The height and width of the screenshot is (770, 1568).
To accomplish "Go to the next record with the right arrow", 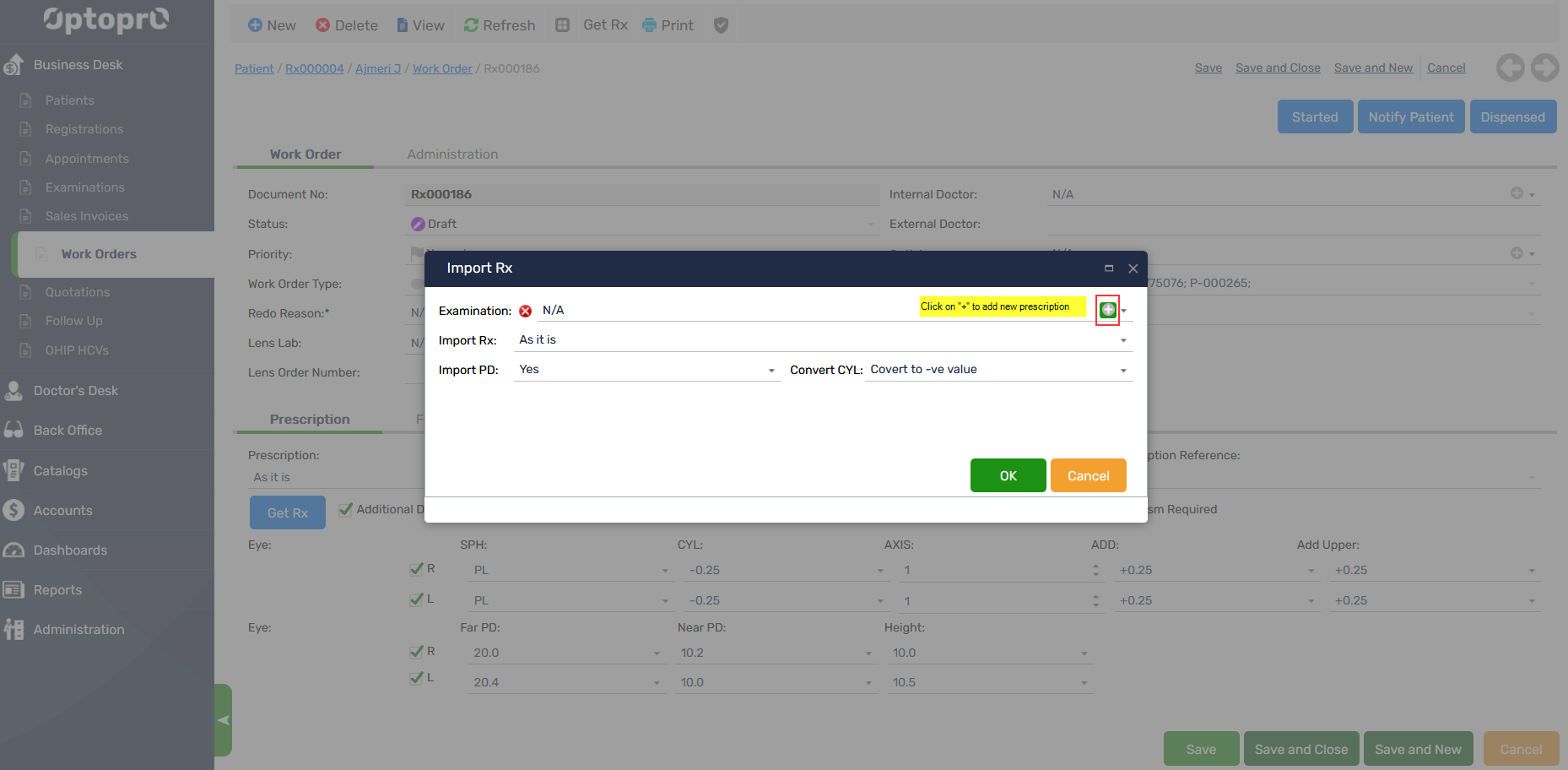I will (1545, 68).
